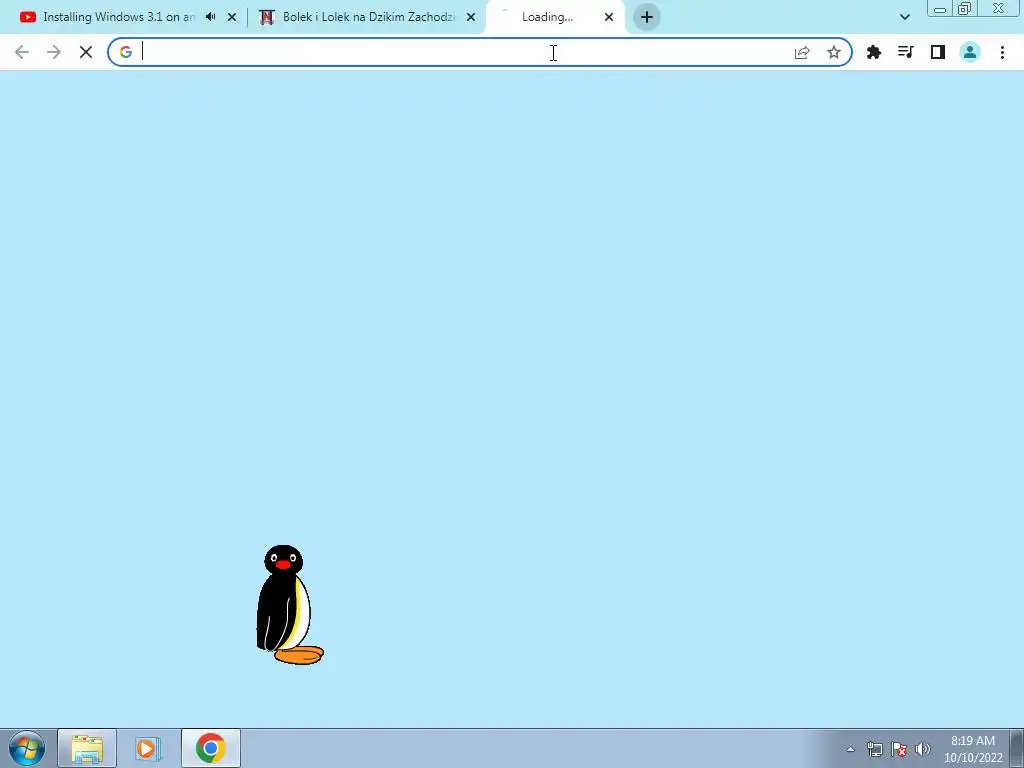The height and width of the screenshot is (768, 1024).
Task: Open Windows Explorer from the taskbar
Action: (x=87, y=748)
